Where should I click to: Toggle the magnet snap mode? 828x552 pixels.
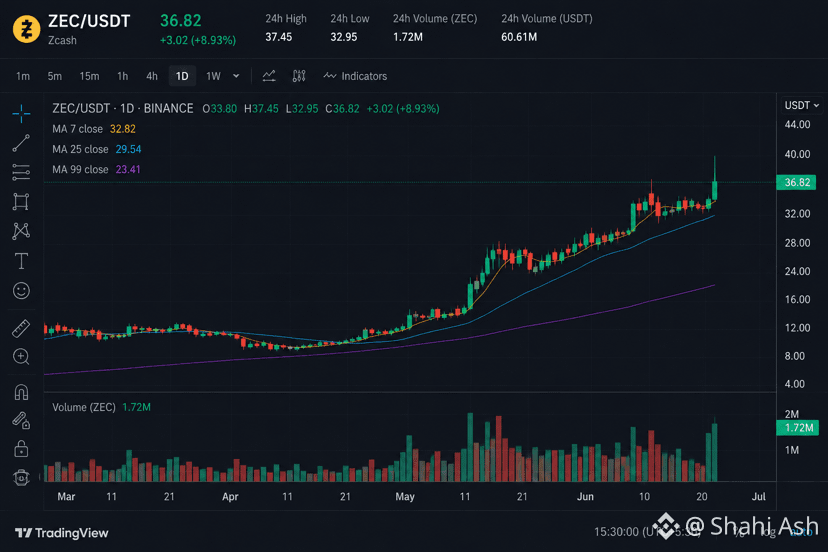coord(21,392)
